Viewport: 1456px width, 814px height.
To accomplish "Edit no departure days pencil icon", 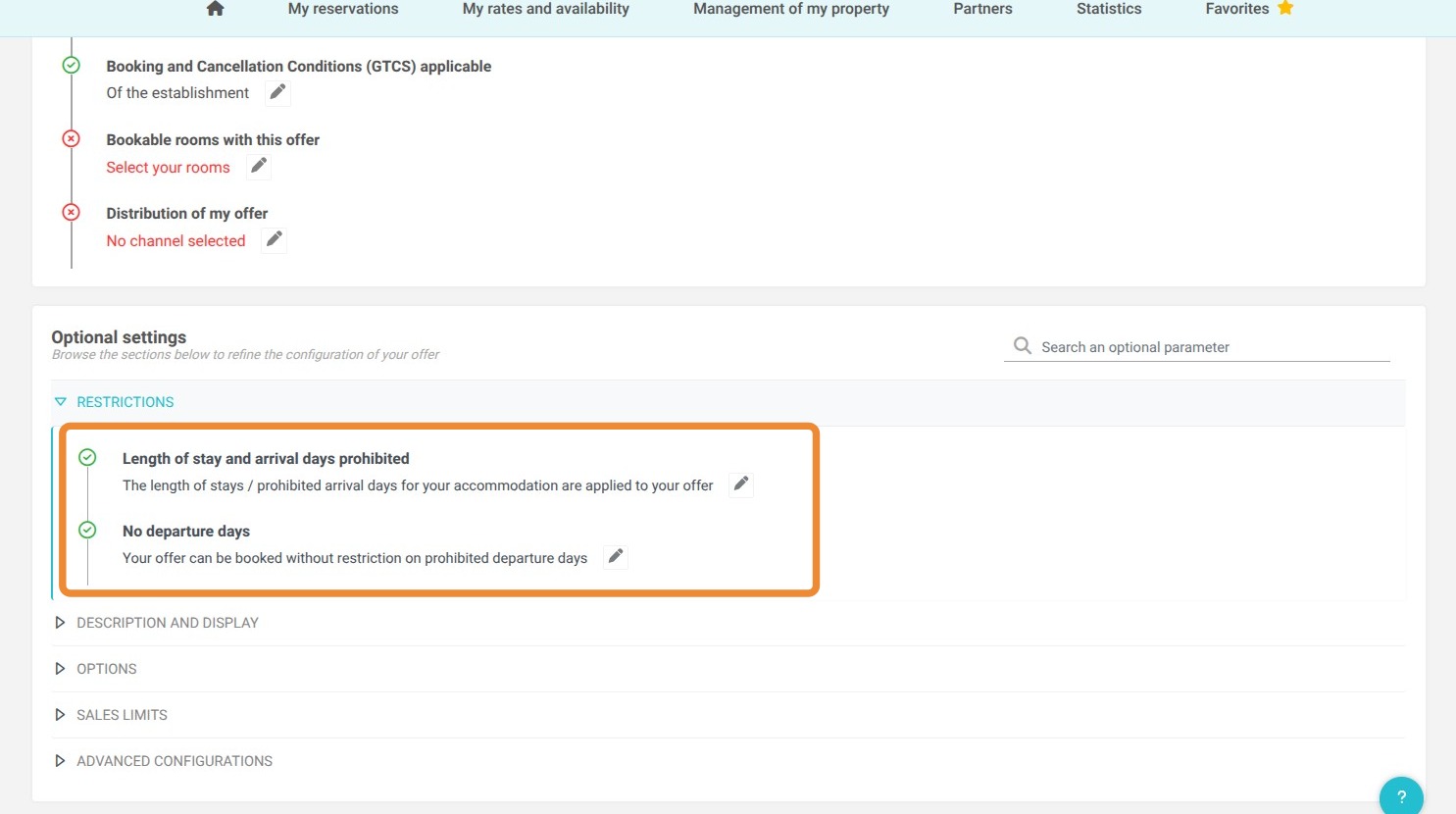I will tap(616, 556).
